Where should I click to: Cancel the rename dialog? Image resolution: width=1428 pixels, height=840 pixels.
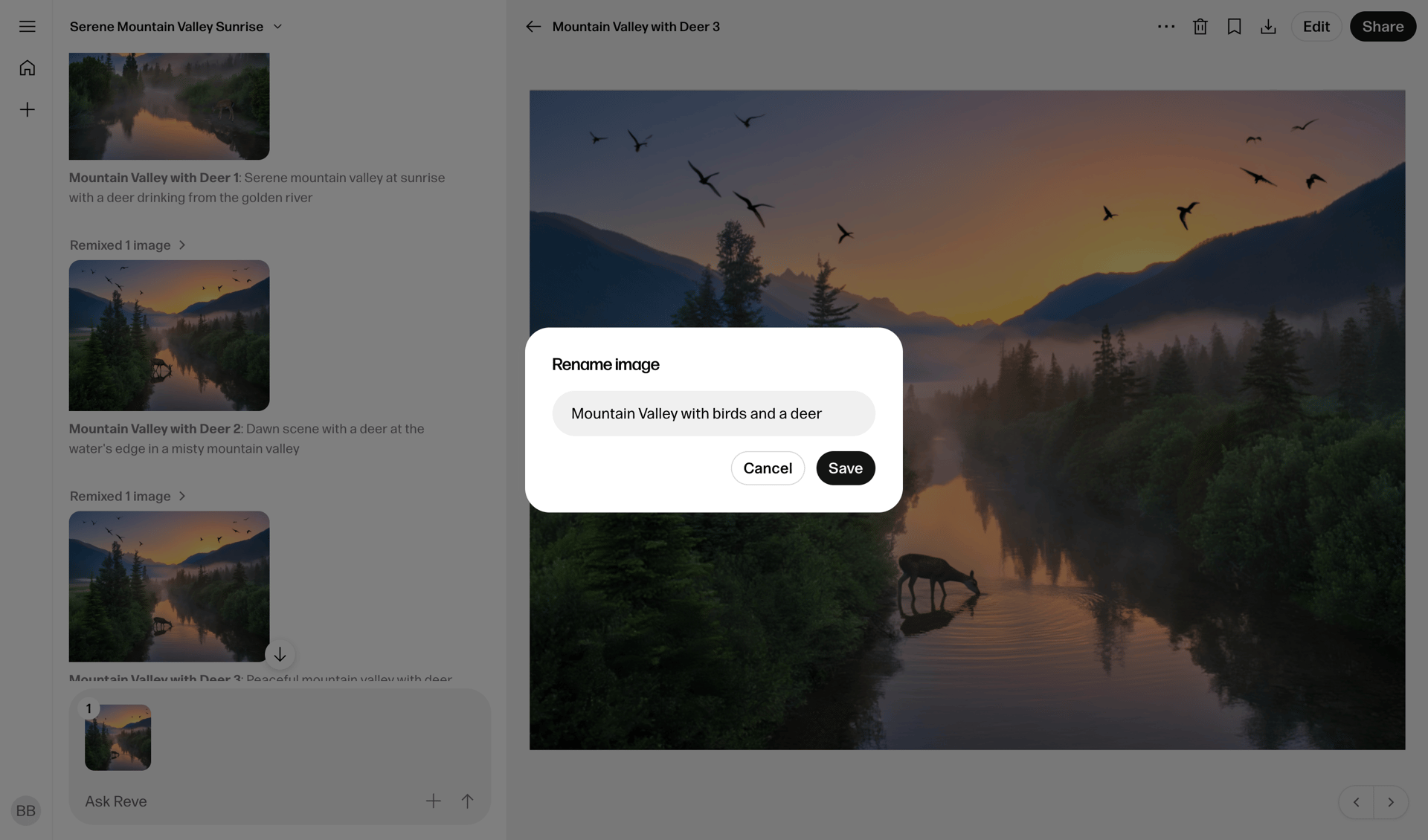click(x=768, y=468)
